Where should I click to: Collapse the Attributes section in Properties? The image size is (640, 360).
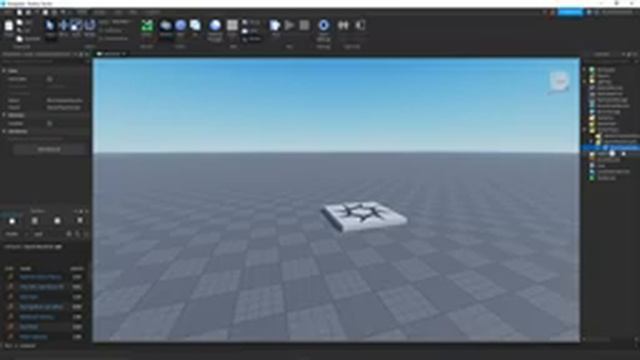[x=4, y=131]
